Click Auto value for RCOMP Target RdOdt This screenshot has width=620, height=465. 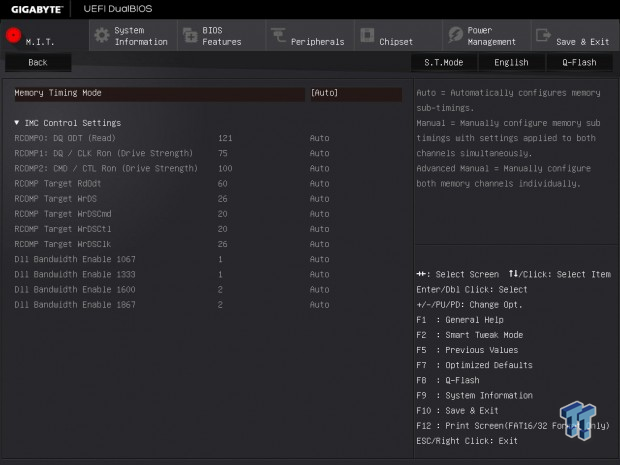pos(319,183)
